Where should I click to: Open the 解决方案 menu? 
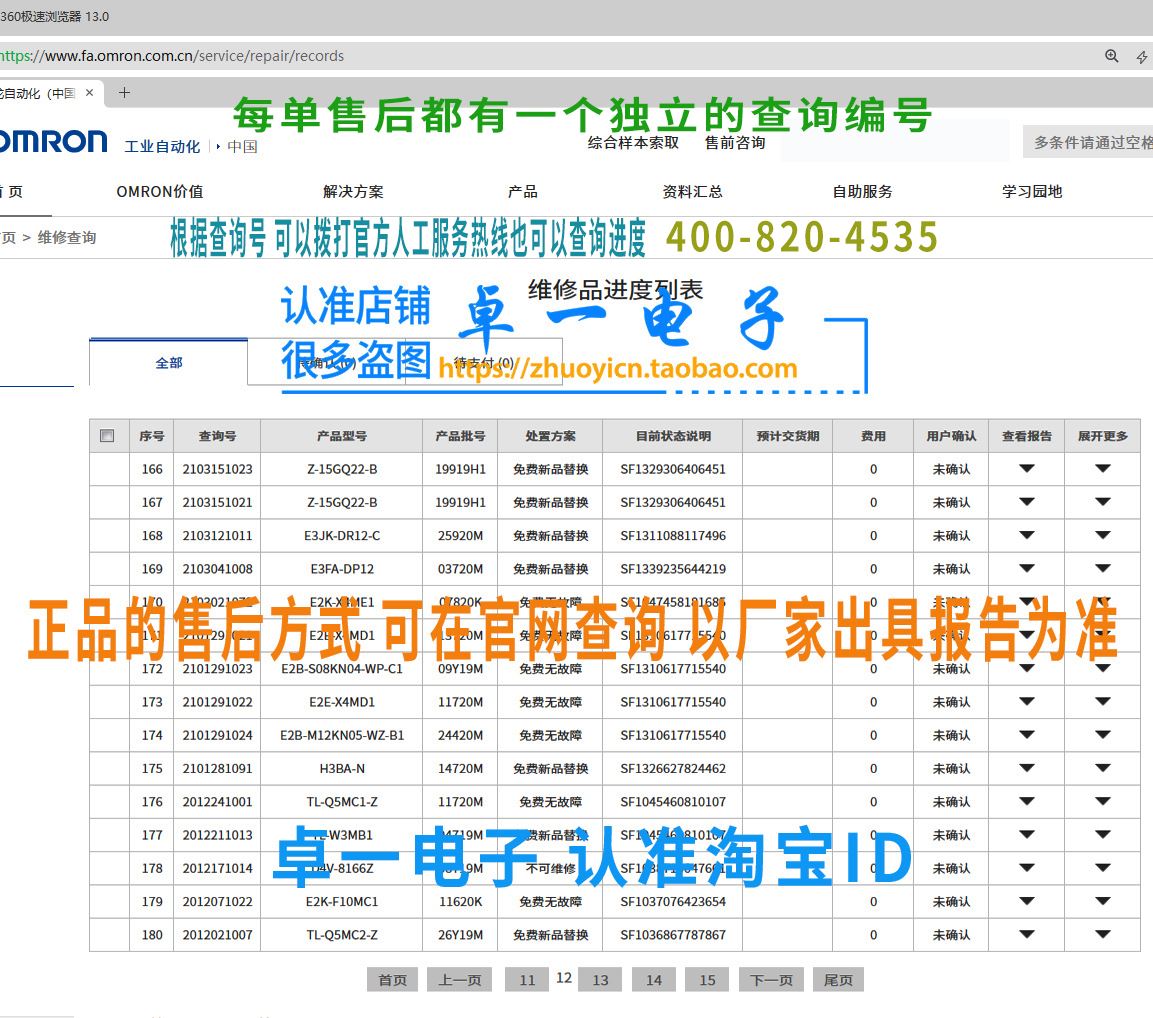click(x=353, y=192)
